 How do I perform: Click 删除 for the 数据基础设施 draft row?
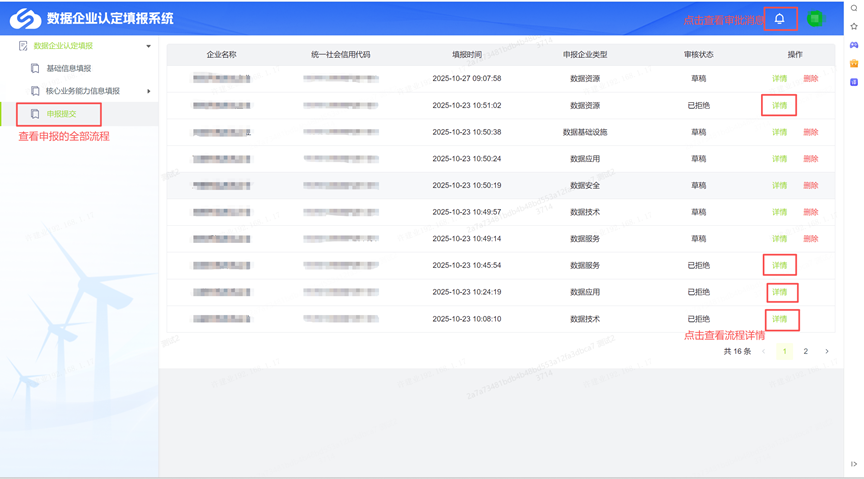coord(810,132)
